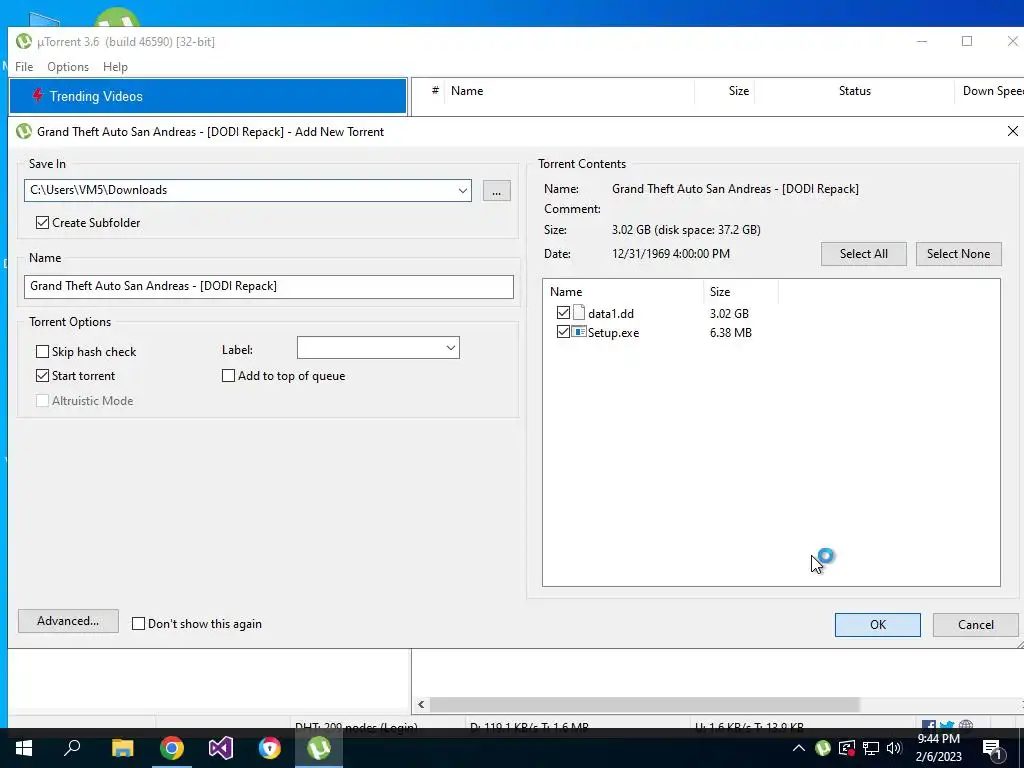
Task: Click the Twitter bird icon in the status bar
Action: tap(947, 725)
